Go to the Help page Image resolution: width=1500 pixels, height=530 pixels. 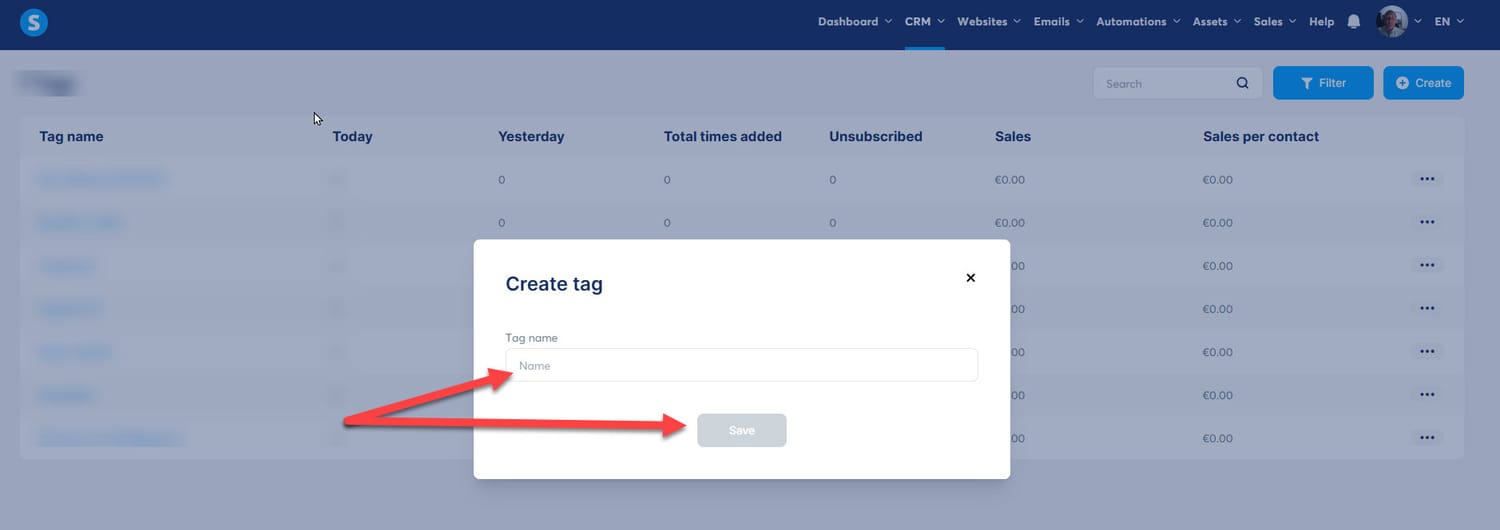point(1321,21)
